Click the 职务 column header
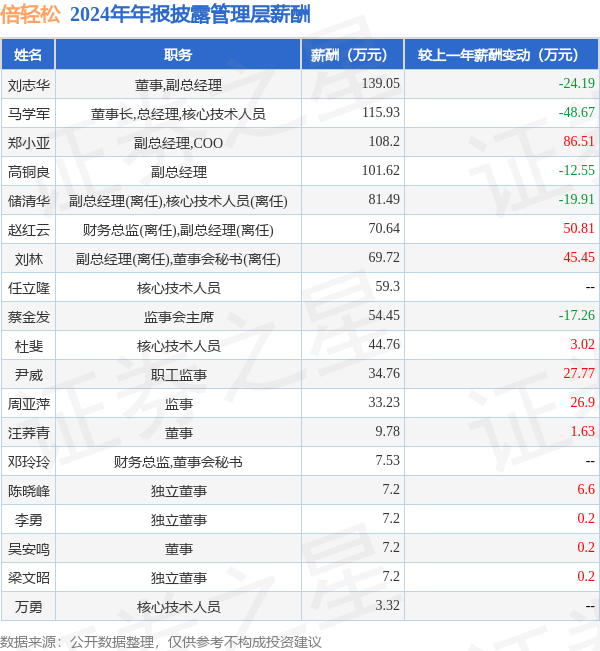Screen dimensions: 600x651 pyautogui.click(x=178, y=54)
